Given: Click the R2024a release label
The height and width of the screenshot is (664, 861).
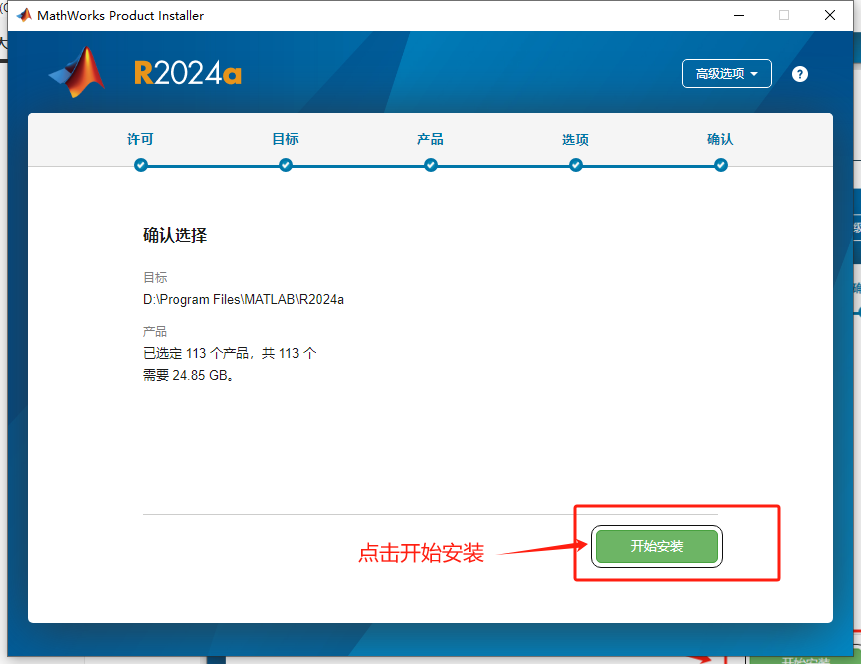Looking at the screenshot, I should click(188, 73).
